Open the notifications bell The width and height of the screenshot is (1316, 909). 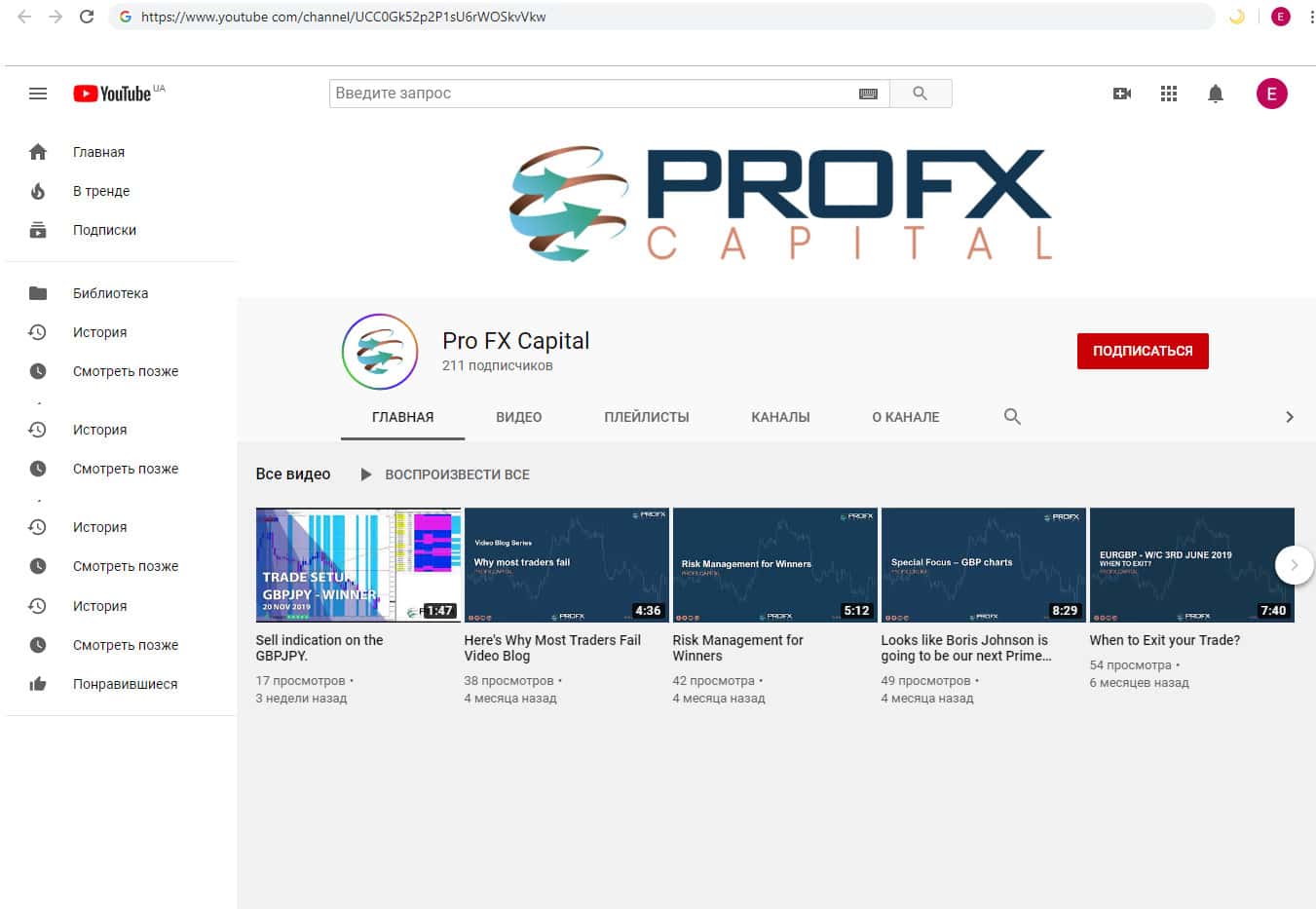pyautogui.click(x=1216, y=94)
